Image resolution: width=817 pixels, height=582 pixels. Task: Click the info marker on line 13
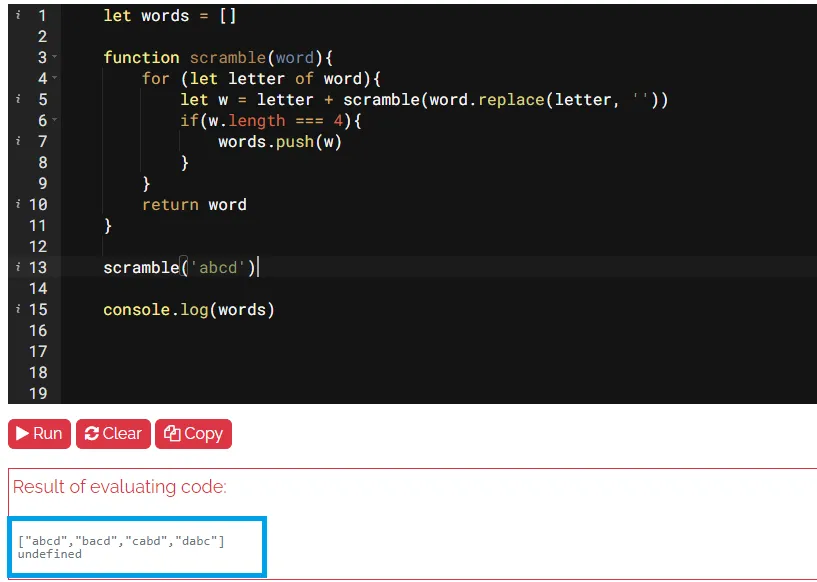(x=18, y=267)
